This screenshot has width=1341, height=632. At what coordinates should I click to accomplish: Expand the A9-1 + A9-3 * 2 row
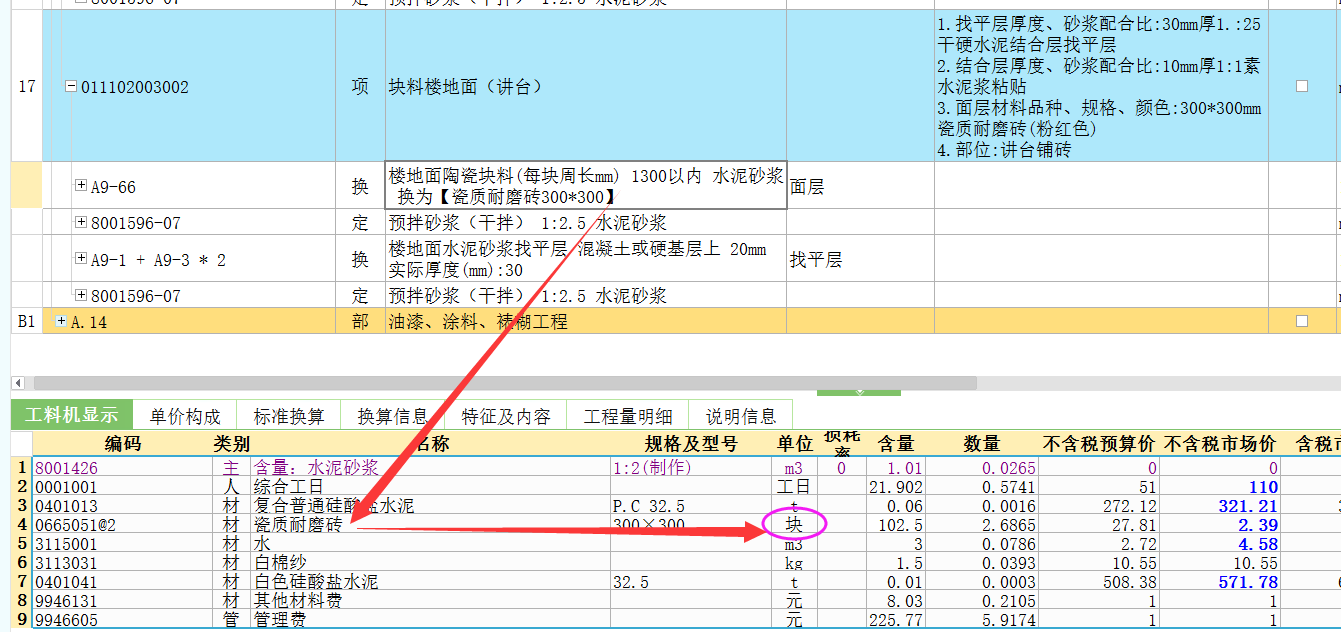click(81, 259)
